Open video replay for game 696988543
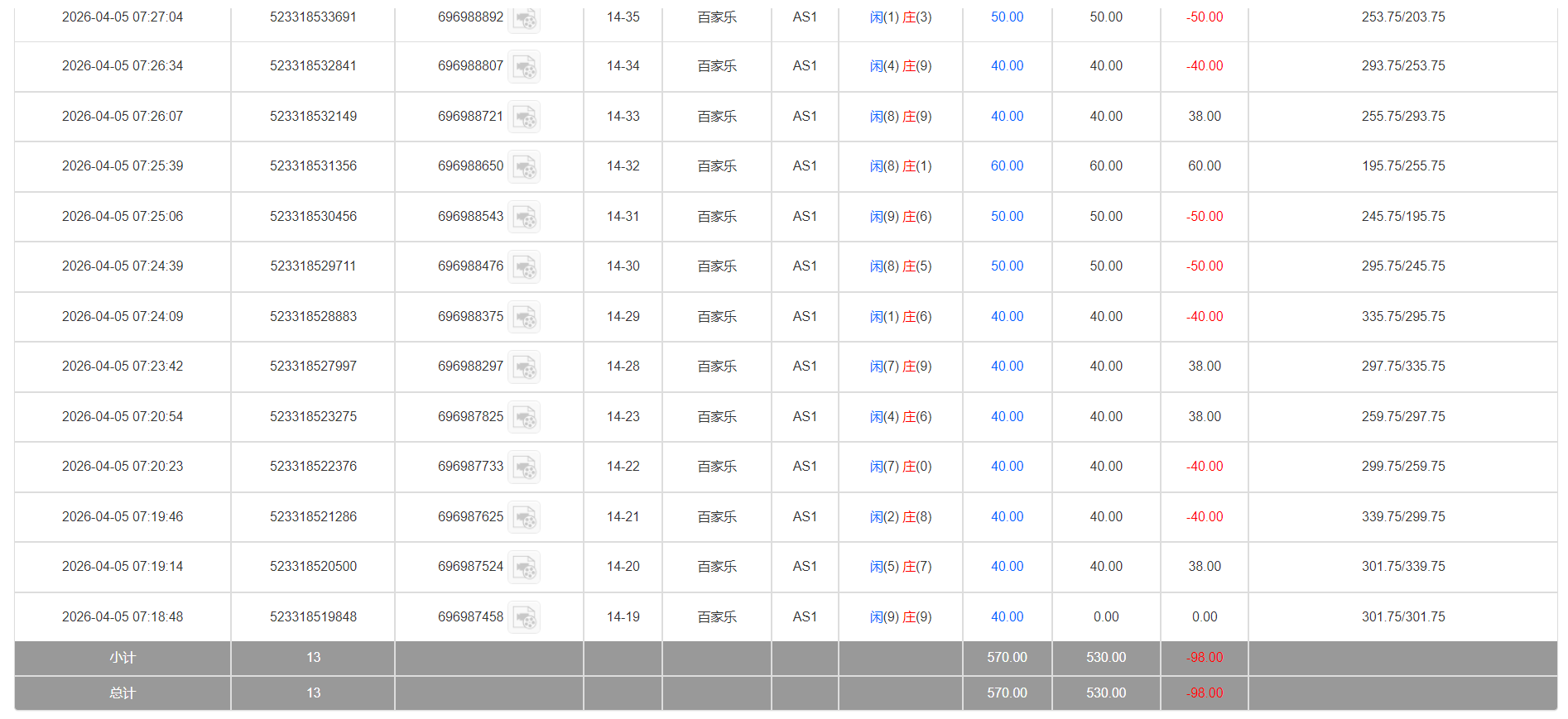 (x=524, y=217)
